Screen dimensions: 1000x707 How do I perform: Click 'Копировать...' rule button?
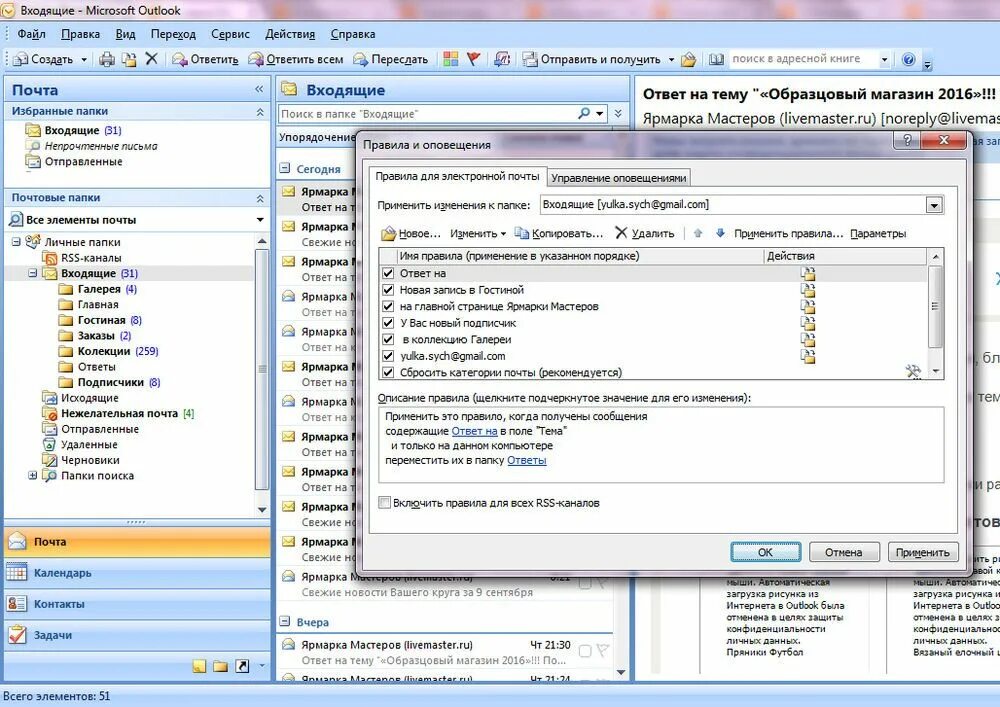(x=559, y=233)
